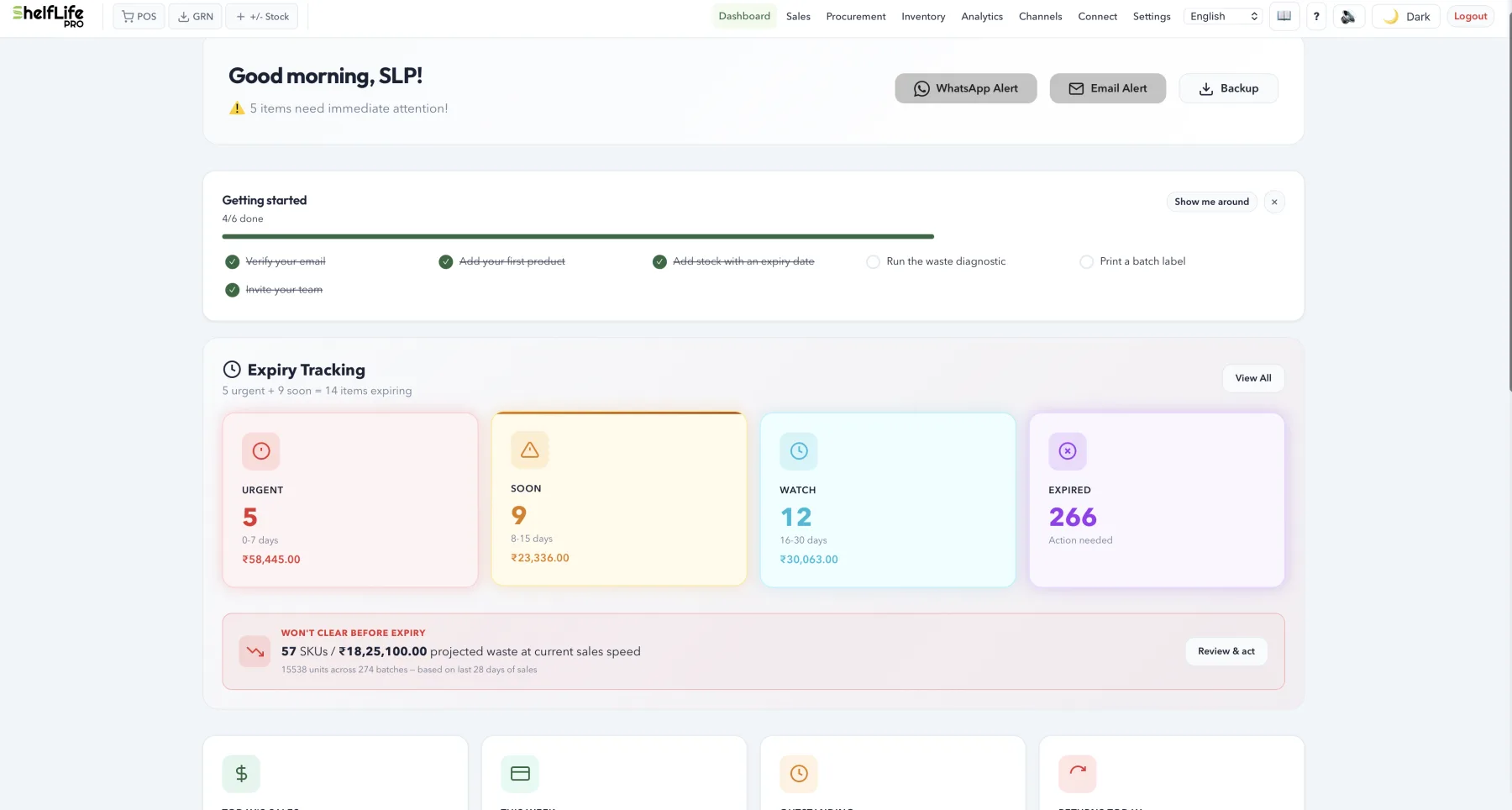Click the red Urgent alert icon

[x=261, y=451]
